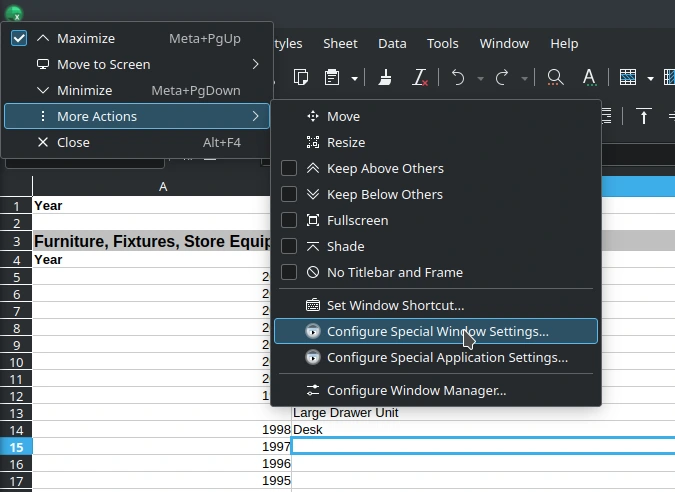Select row 15 header
This screenshot has width=675, height=492.
click(16, 447)
